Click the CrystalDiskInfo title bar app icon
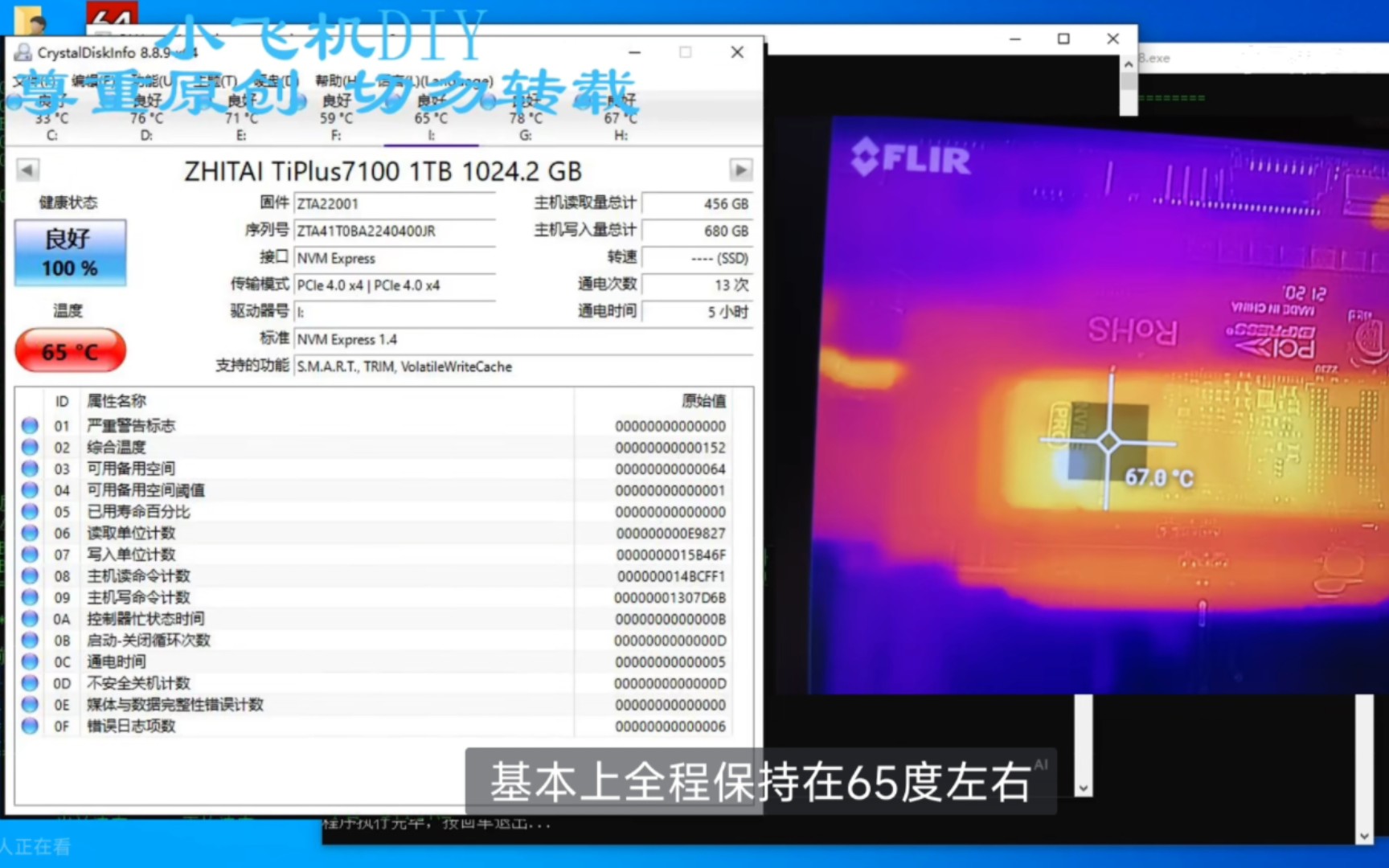1389x868 pixels. click(23, 52)
